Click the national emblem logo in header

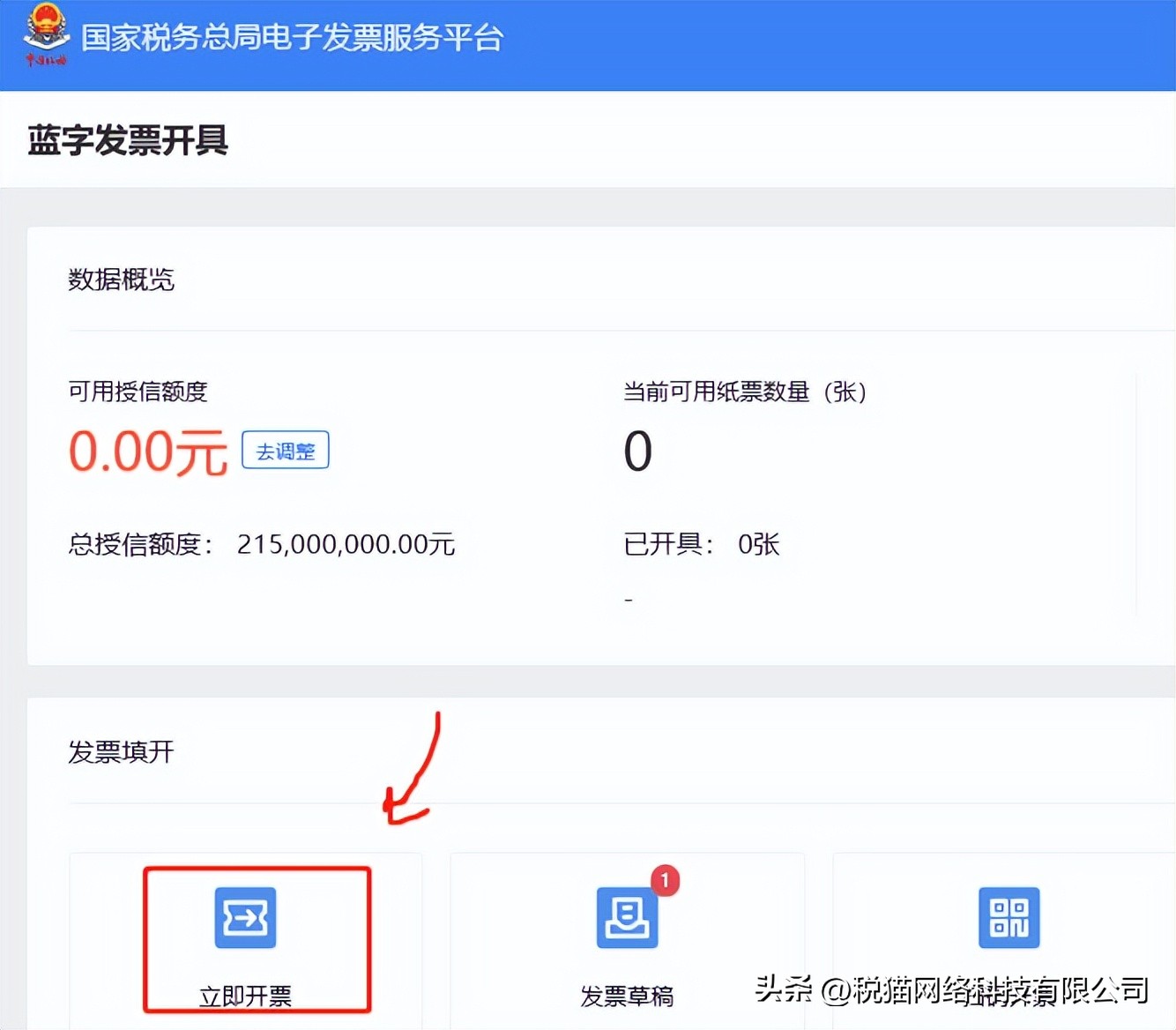tap(46, 35)
